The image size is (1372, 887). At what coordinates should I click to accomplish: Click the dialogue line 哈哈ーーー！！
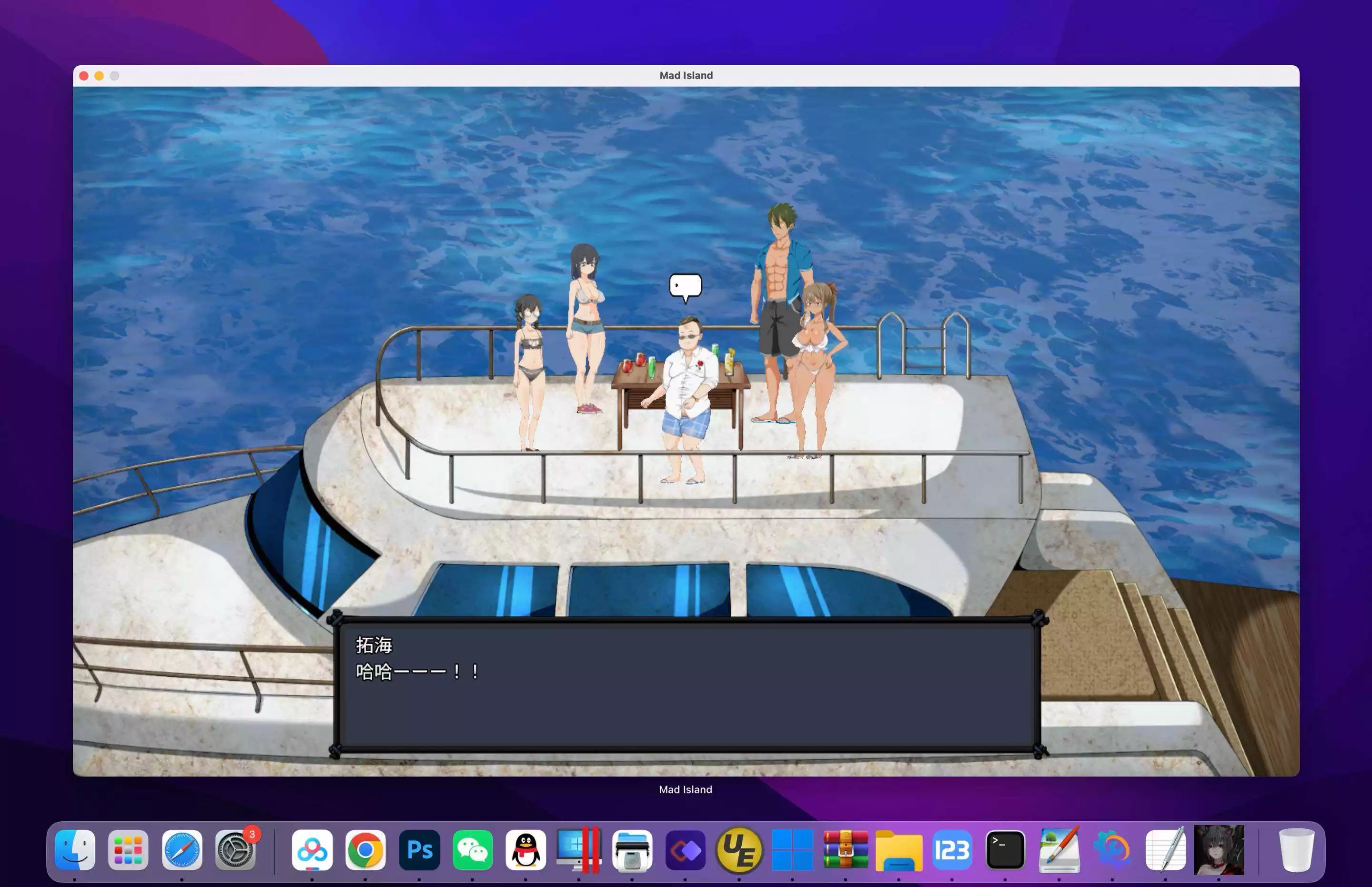418,672
